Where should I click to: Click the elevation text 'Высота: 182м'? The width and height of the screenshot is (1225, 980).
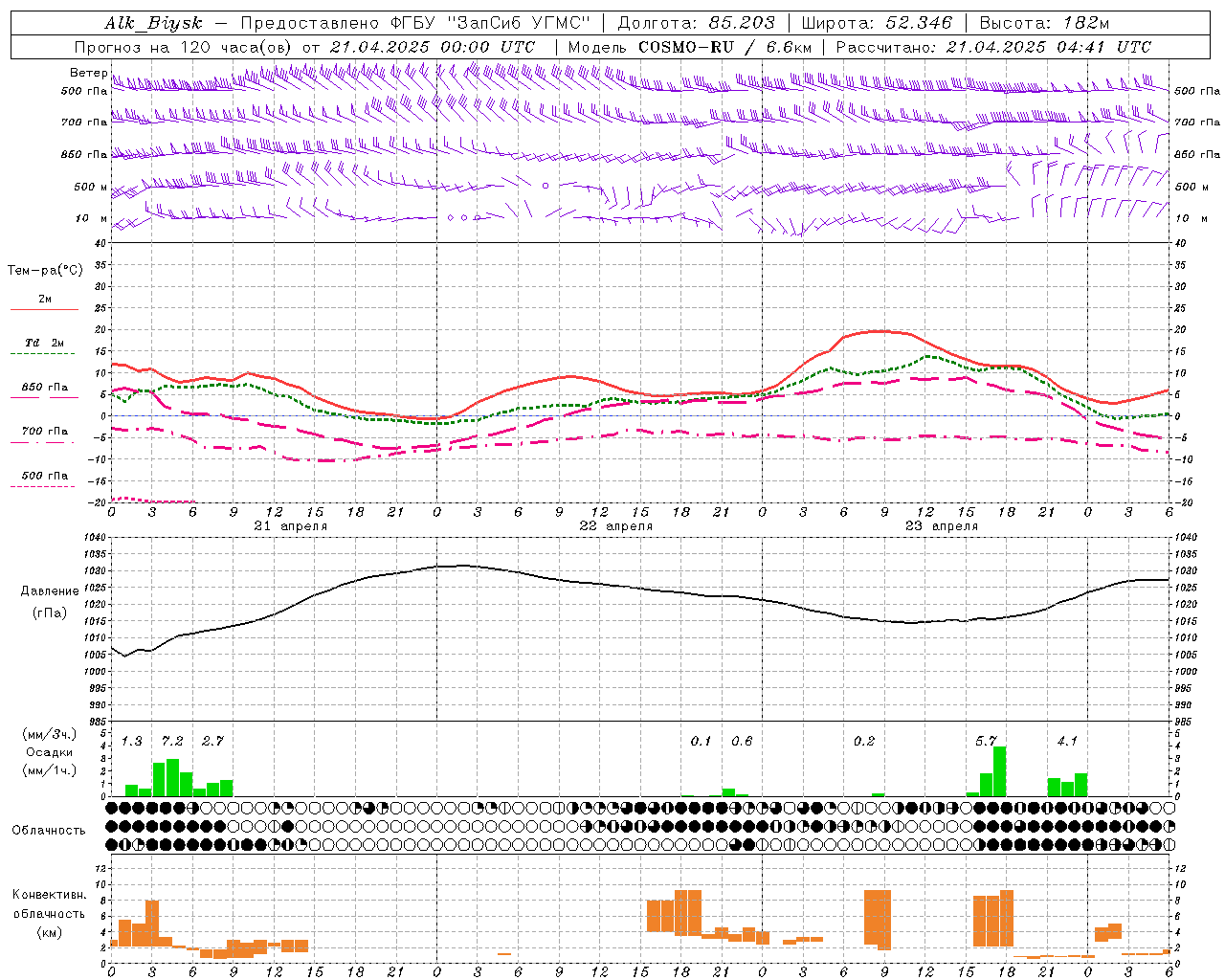click(1044, 23)
